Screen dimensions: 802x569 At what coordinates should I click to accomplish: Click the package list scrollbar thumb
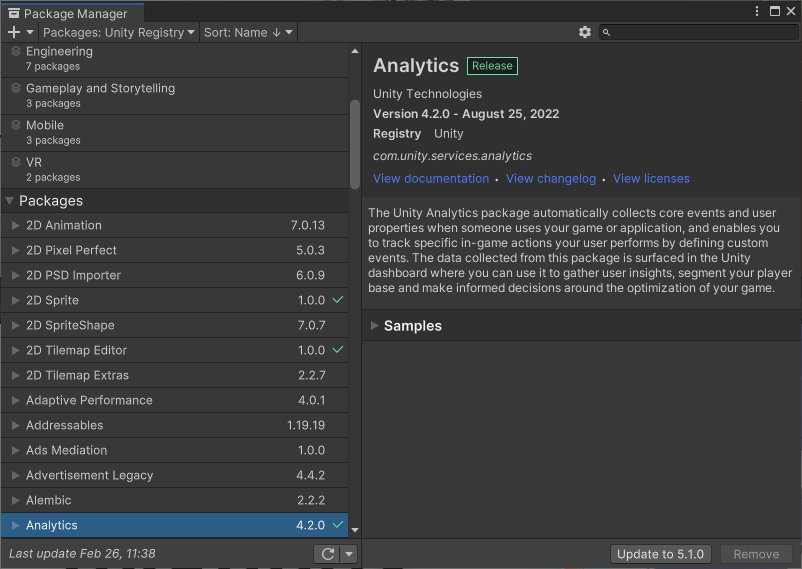355,144
